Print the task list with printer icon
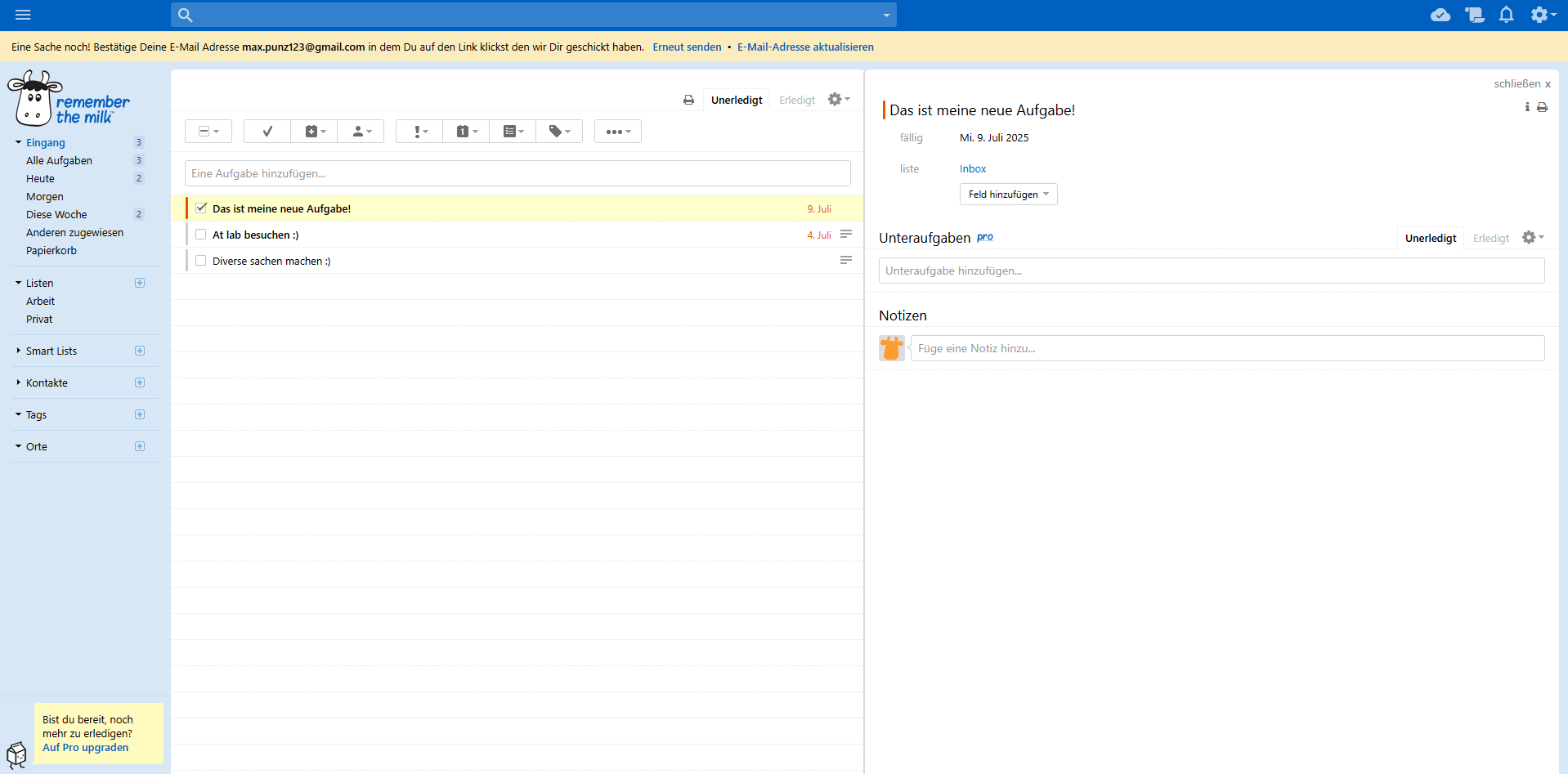 pyautogui.click(x=688, y=100)
